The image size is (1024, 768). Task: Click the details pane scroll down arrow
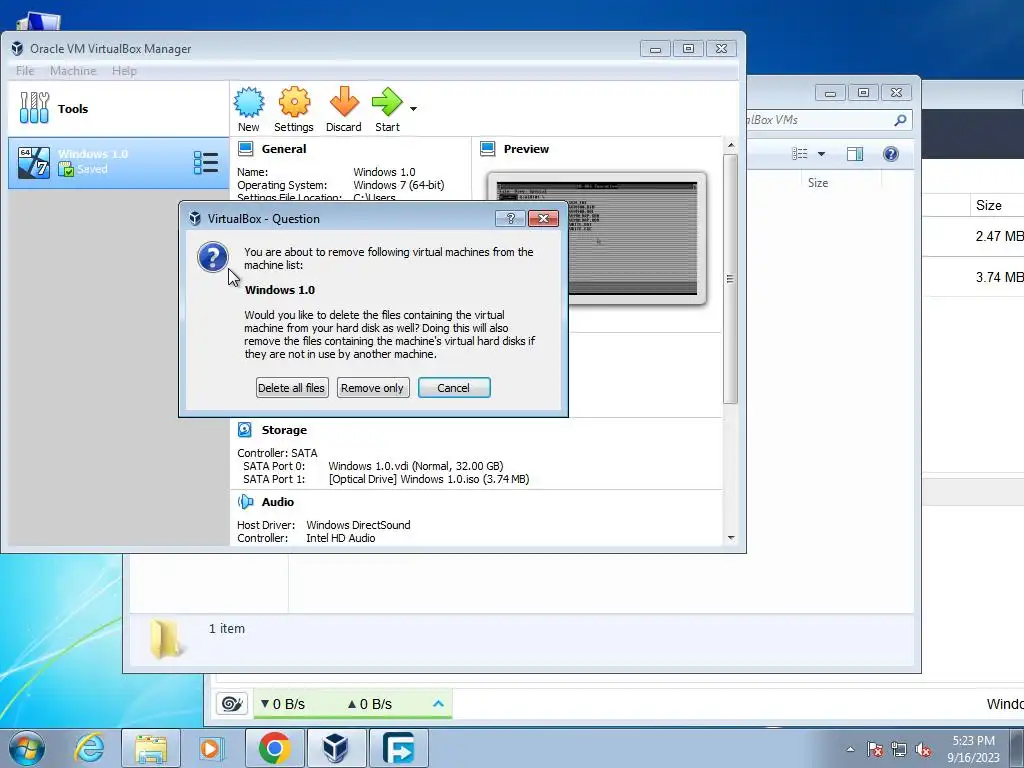[x=731, y=538]
